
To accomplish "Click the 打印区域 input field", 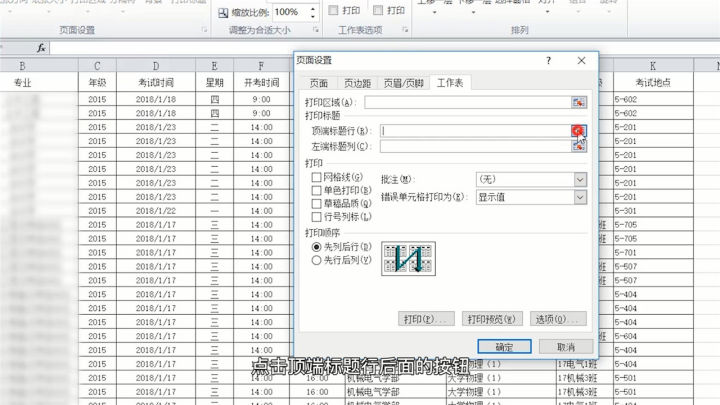I will point(467,102).
